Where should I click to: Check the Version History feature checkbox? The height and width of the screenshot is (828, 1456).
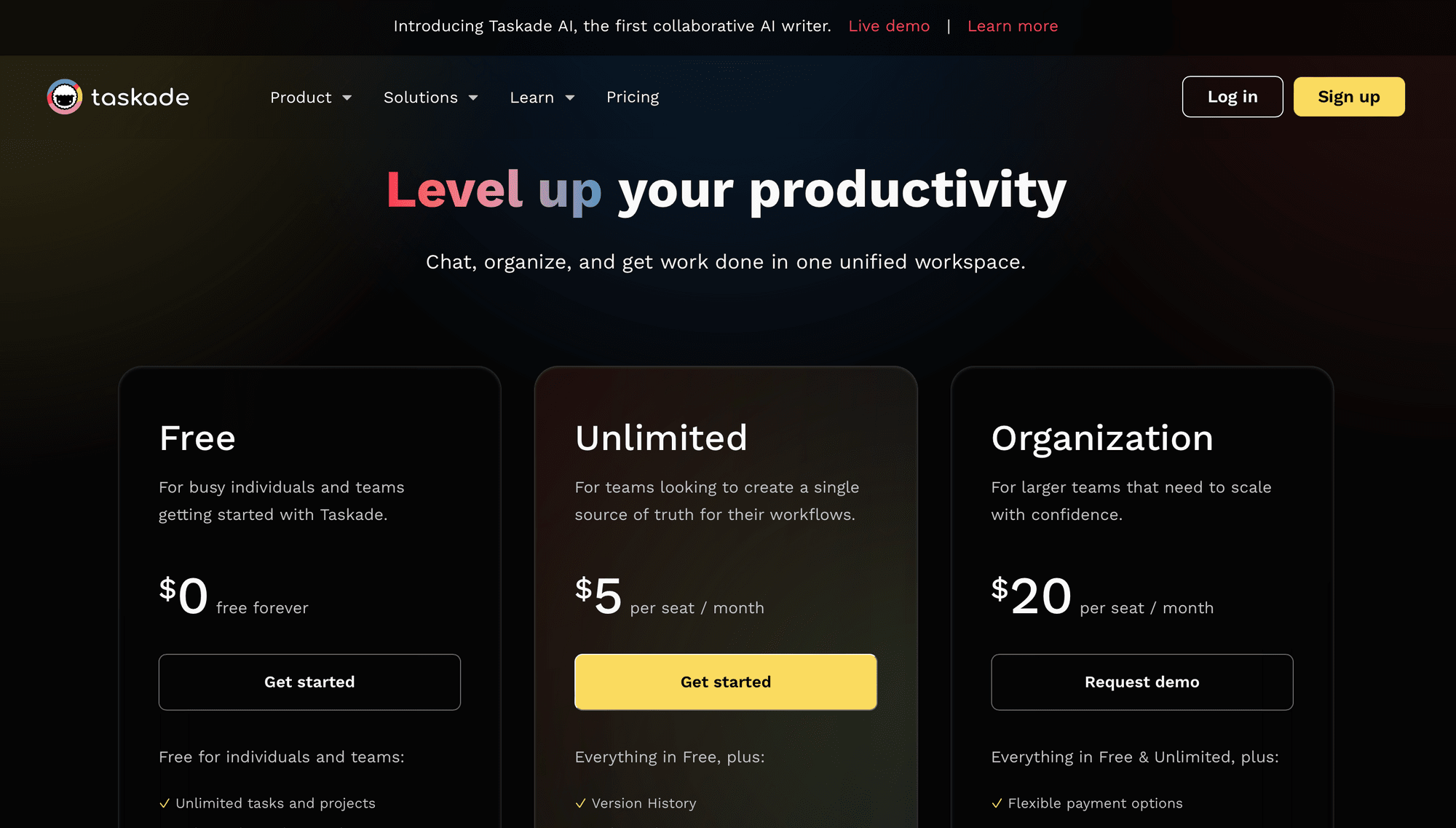click(x=581, y=803)
